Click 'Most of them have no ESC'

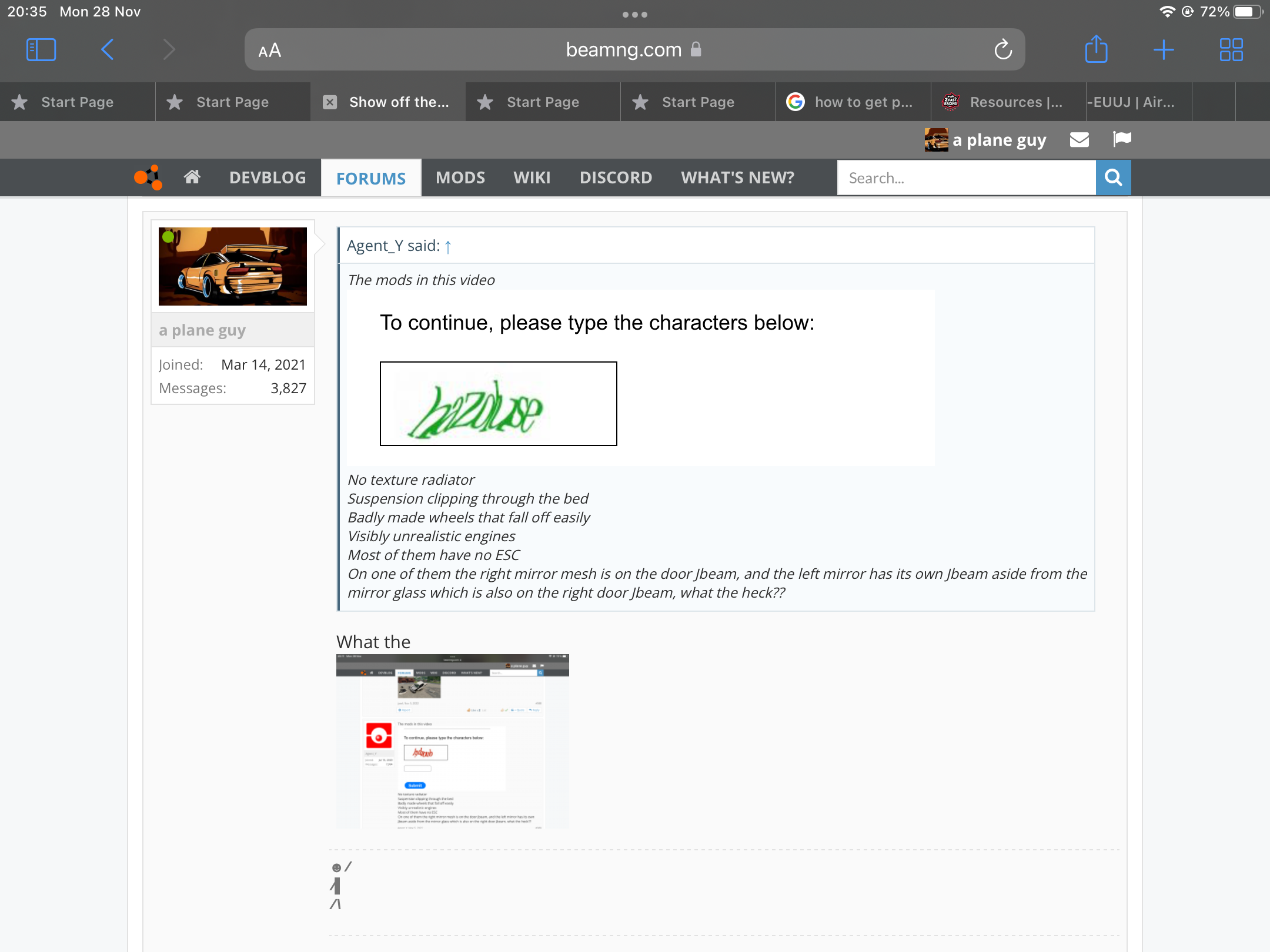click(434, 555)
